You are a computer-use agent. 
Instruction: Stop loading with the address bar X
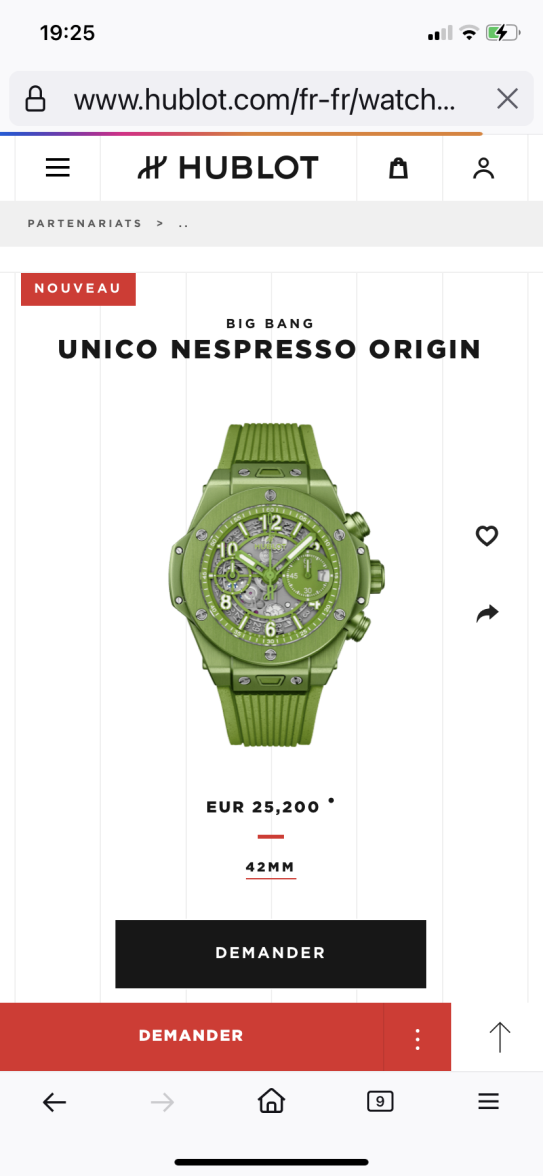[508, 99]
